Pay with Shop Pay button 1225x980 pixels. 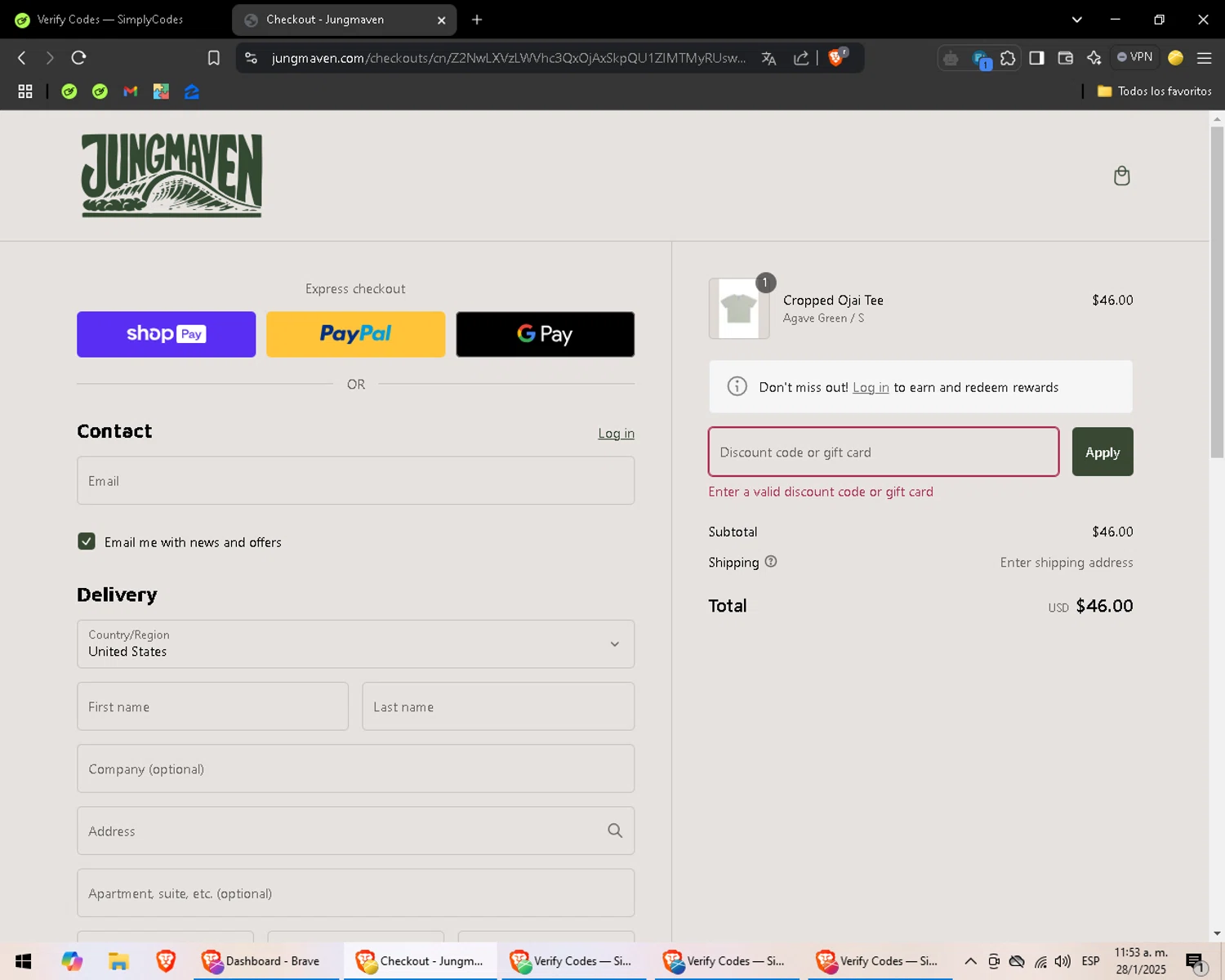pos(167,334)
